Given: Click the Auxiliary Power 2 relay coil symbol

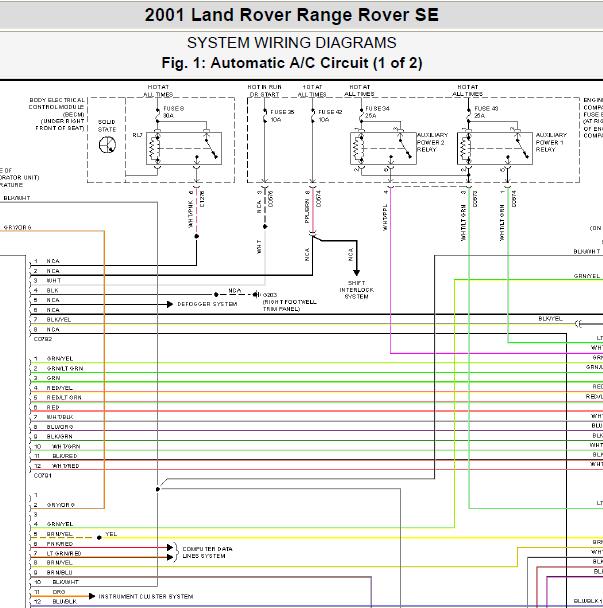Looking at the screenshot, I should [x=358, y=149].
